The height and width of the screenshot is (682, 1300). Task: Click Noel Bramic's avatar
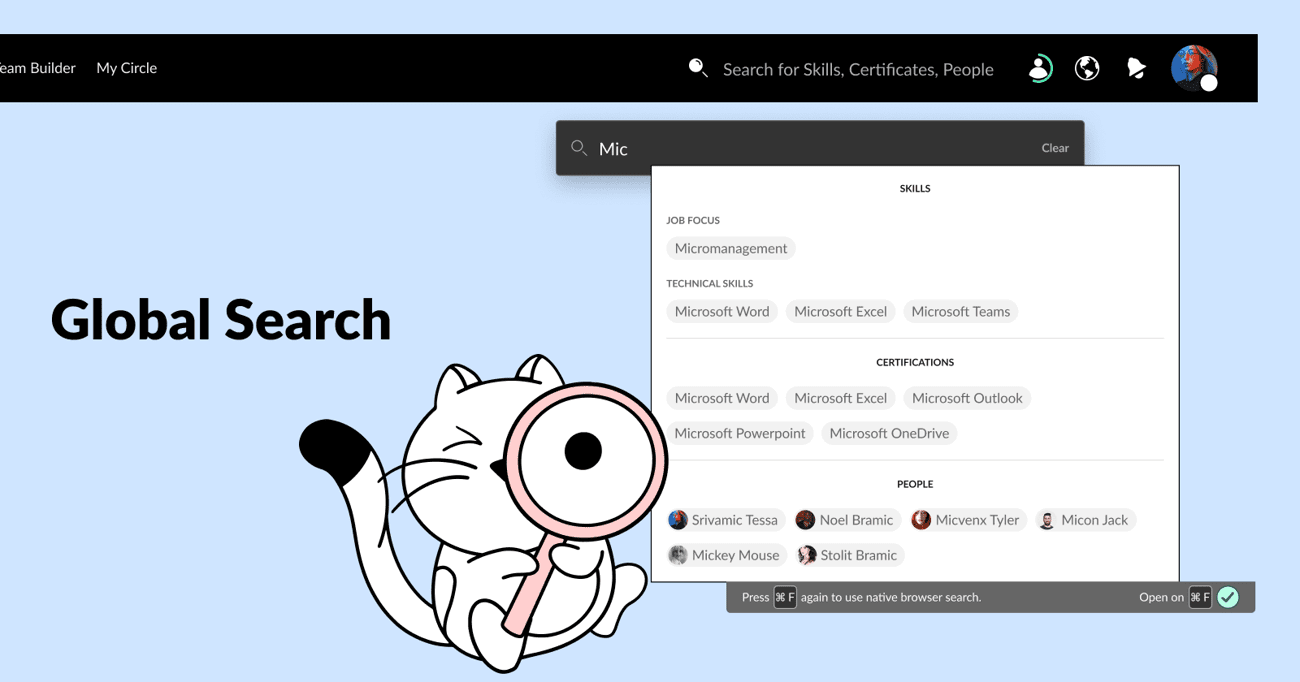pos(805,520)
